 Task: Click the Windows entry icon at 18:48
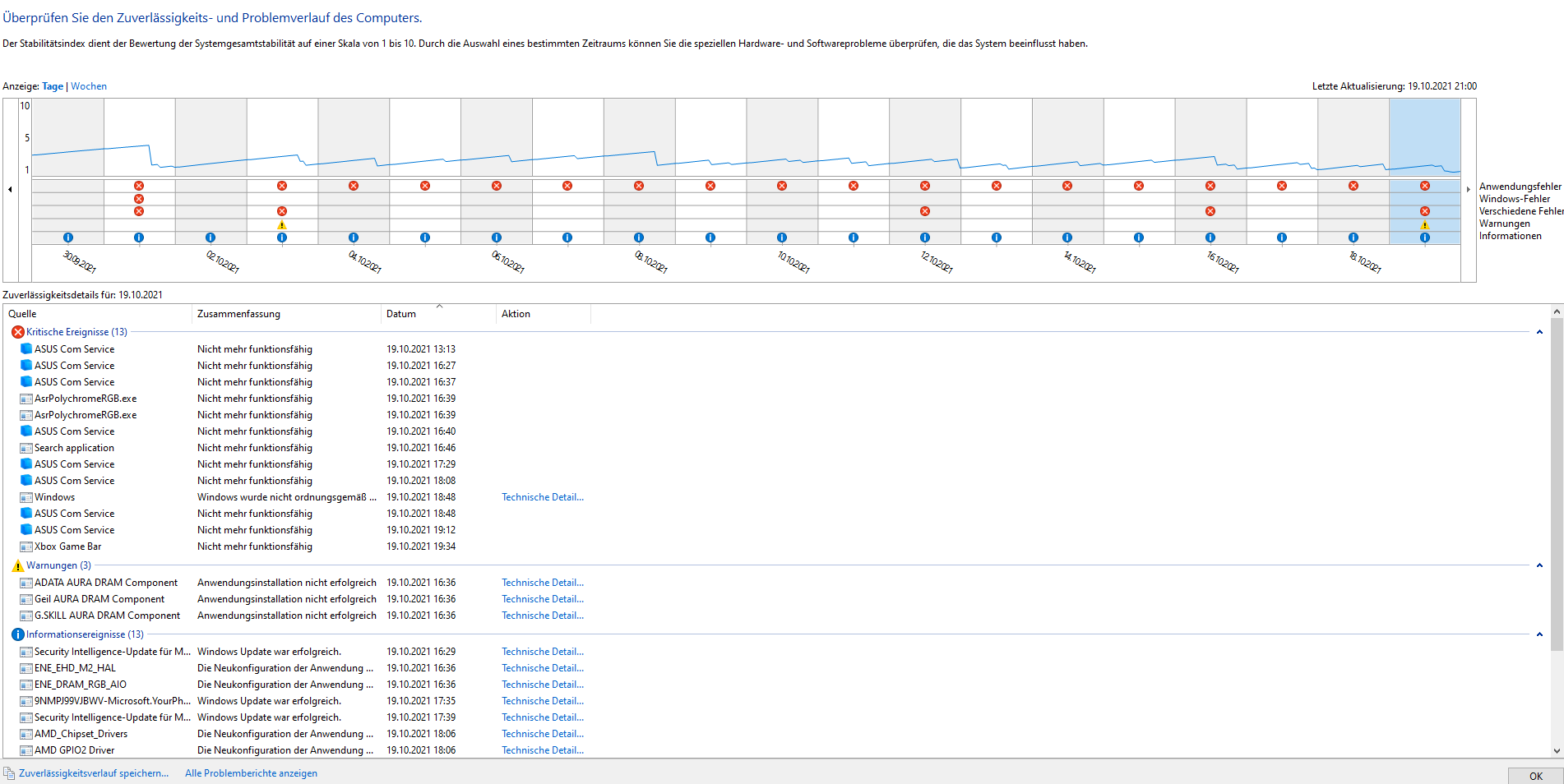(26, 497)
